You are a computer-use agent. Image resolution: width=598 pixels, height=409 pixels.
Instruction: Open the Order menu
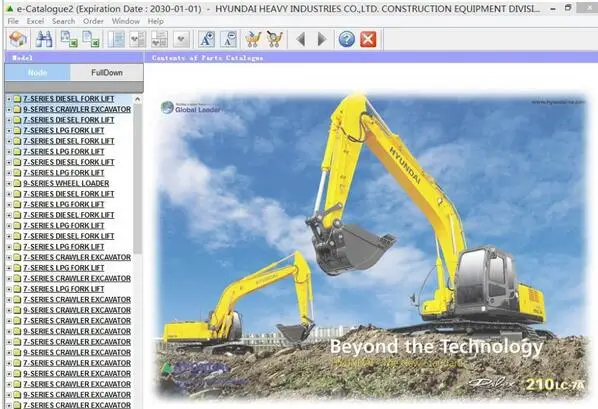(93, 21)
